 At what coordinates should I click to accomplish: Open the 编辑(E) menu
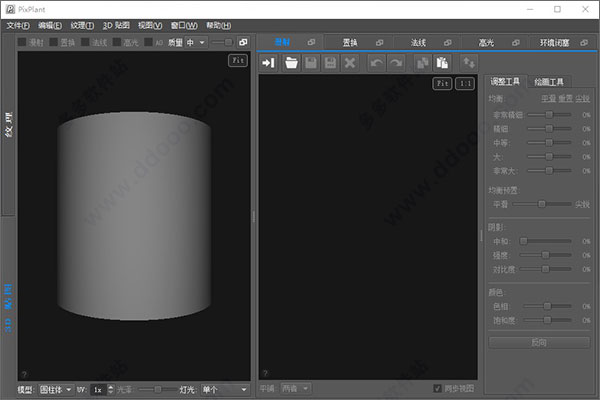[50, 26]
